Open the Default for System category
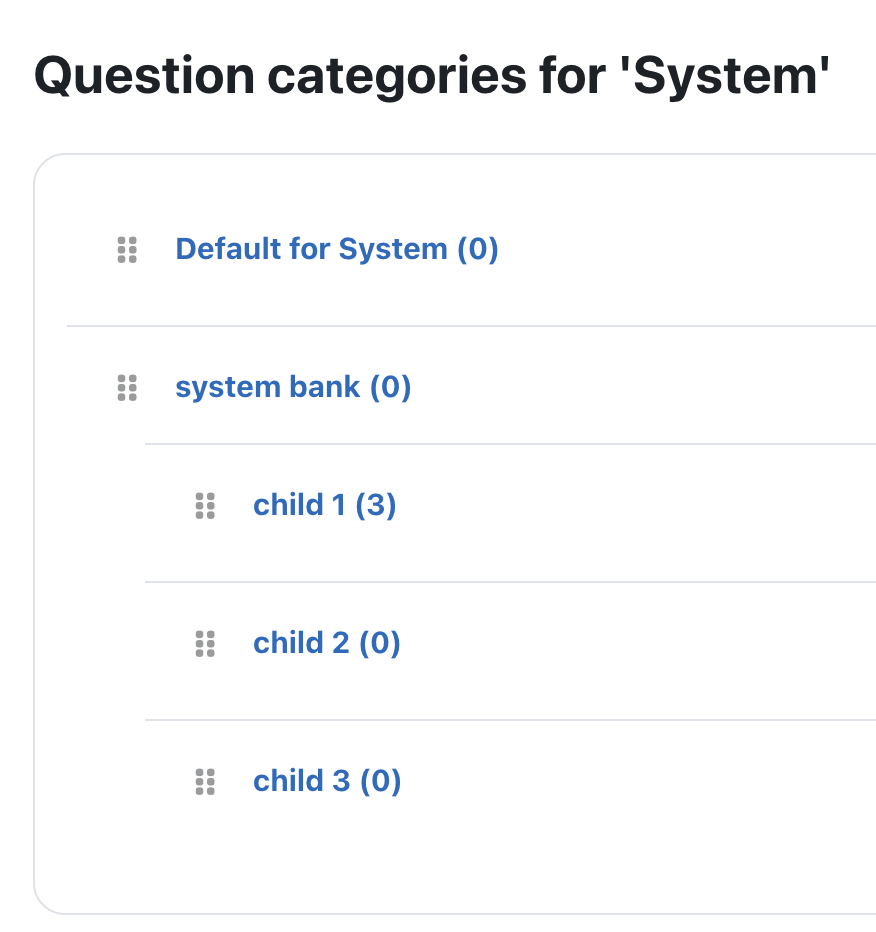 336,249
